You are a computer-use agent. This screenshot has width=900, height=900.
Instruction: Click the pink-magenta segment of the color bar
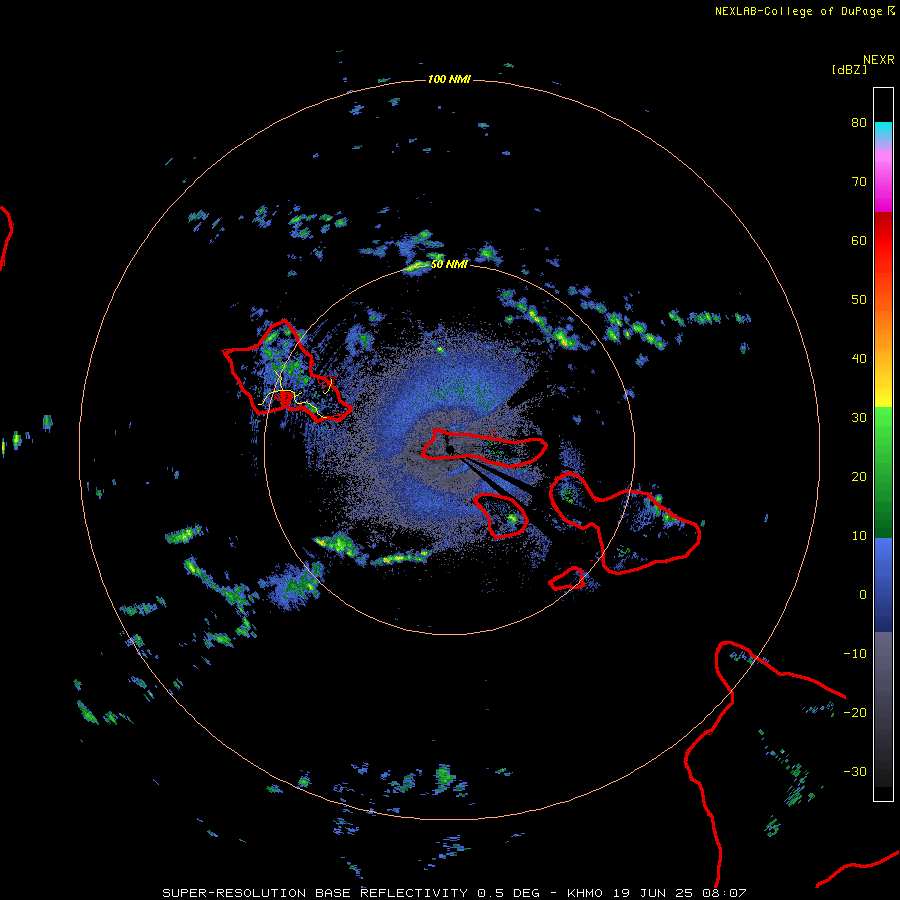(883, 181)
